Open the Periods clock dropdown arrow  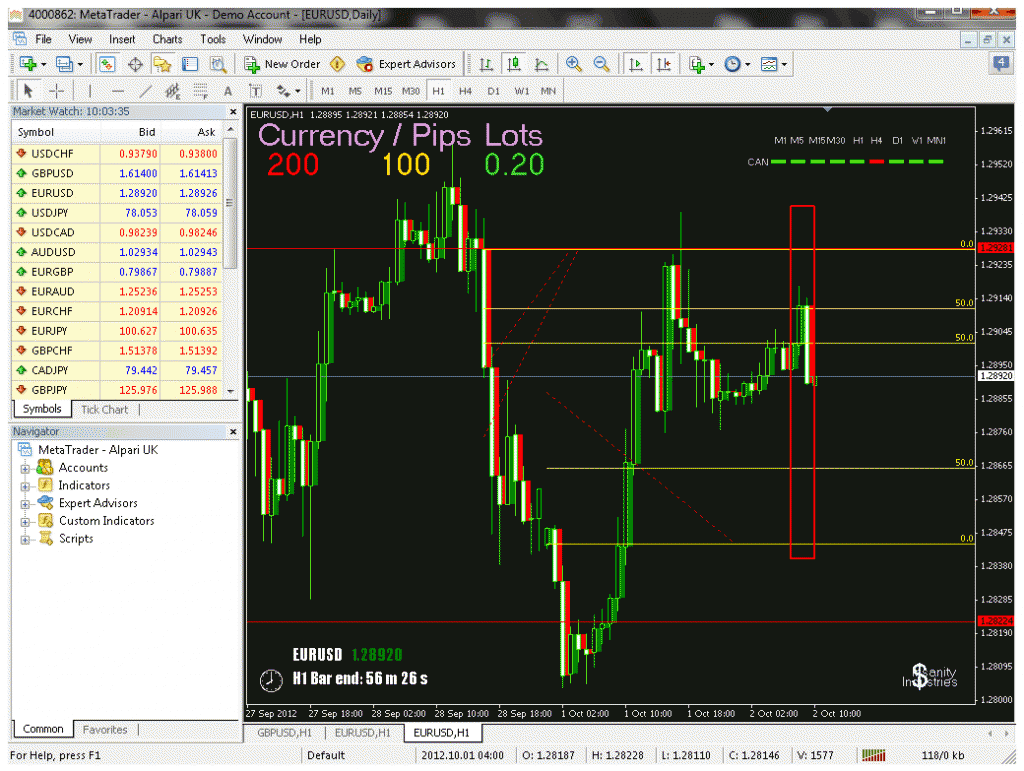click(748, 65)
